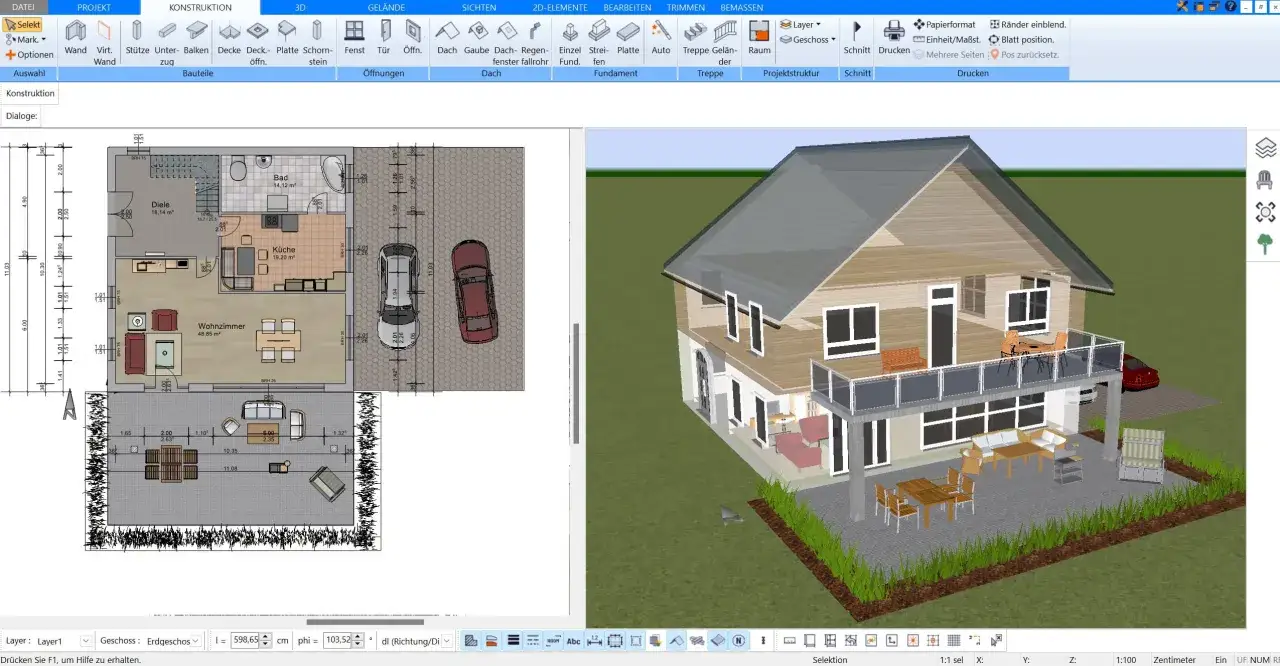Open the DATEI menu
Screen dimensions: 1280x666
(x=22, y=7)
